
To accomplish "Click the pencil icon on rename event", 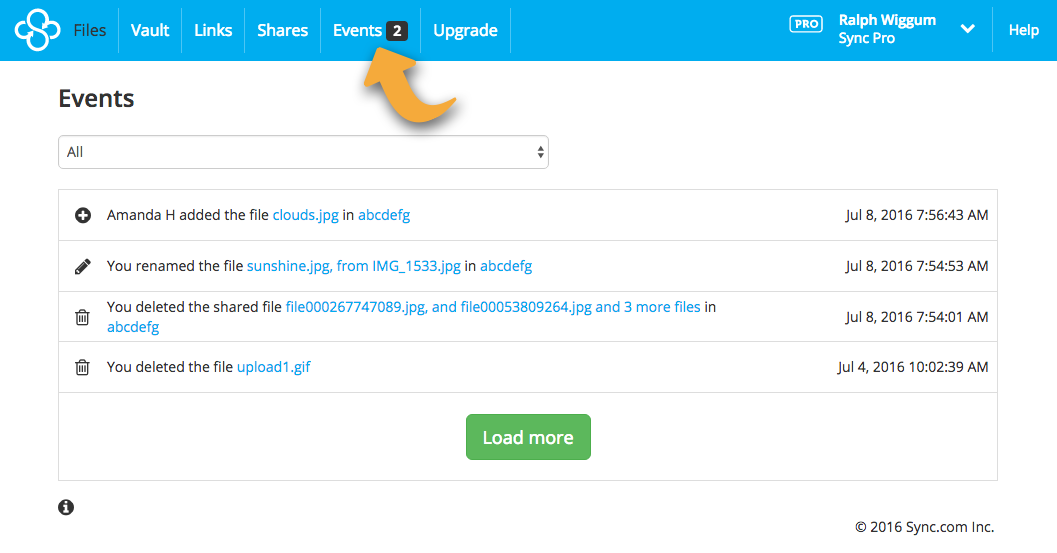I will 83,267.
